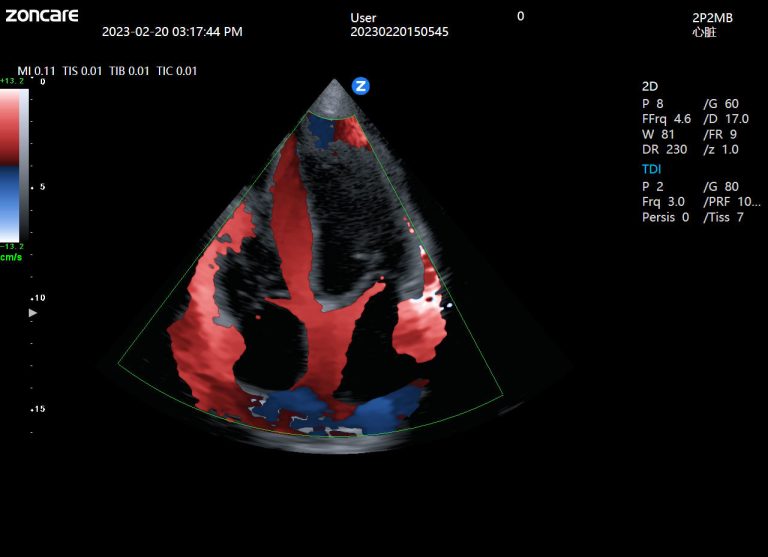Click the blue portion of velocity color bar
Viewport: 768px width, 557px height.
click(12, 204)
